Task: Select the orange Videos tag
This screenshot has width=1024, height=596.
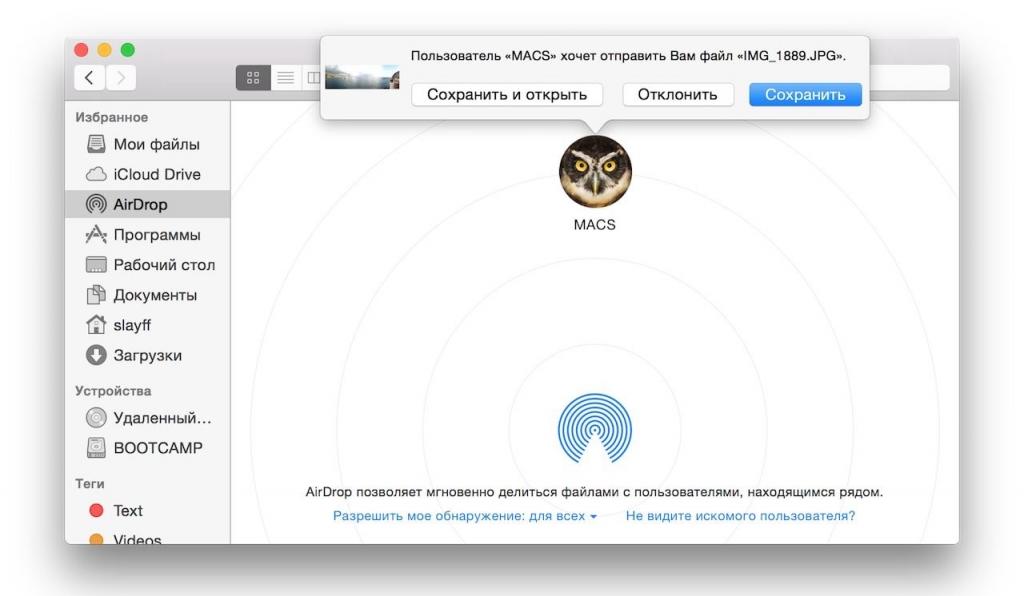Action: pos(148,537)
